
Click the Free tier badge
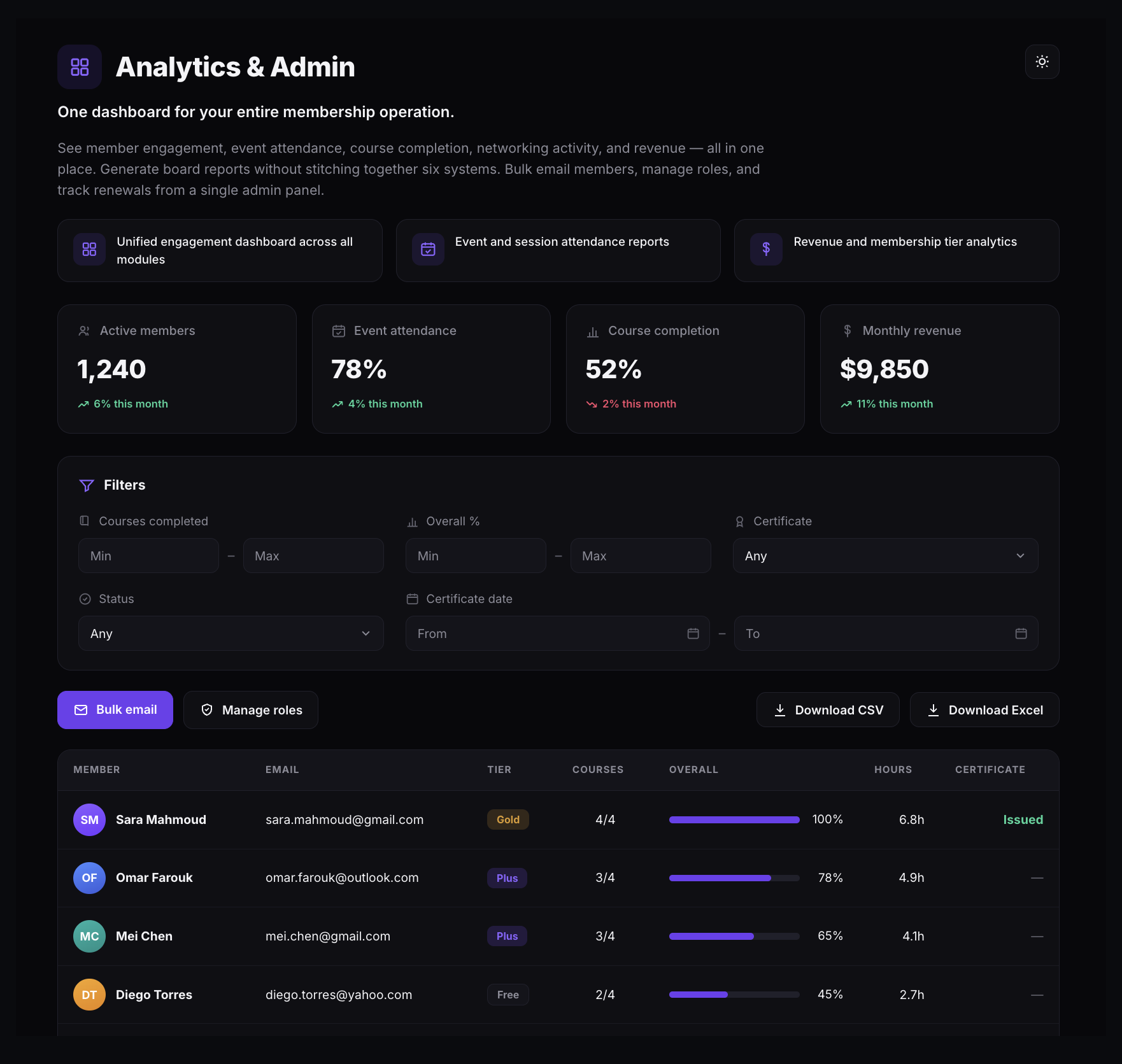pos(508,995)
